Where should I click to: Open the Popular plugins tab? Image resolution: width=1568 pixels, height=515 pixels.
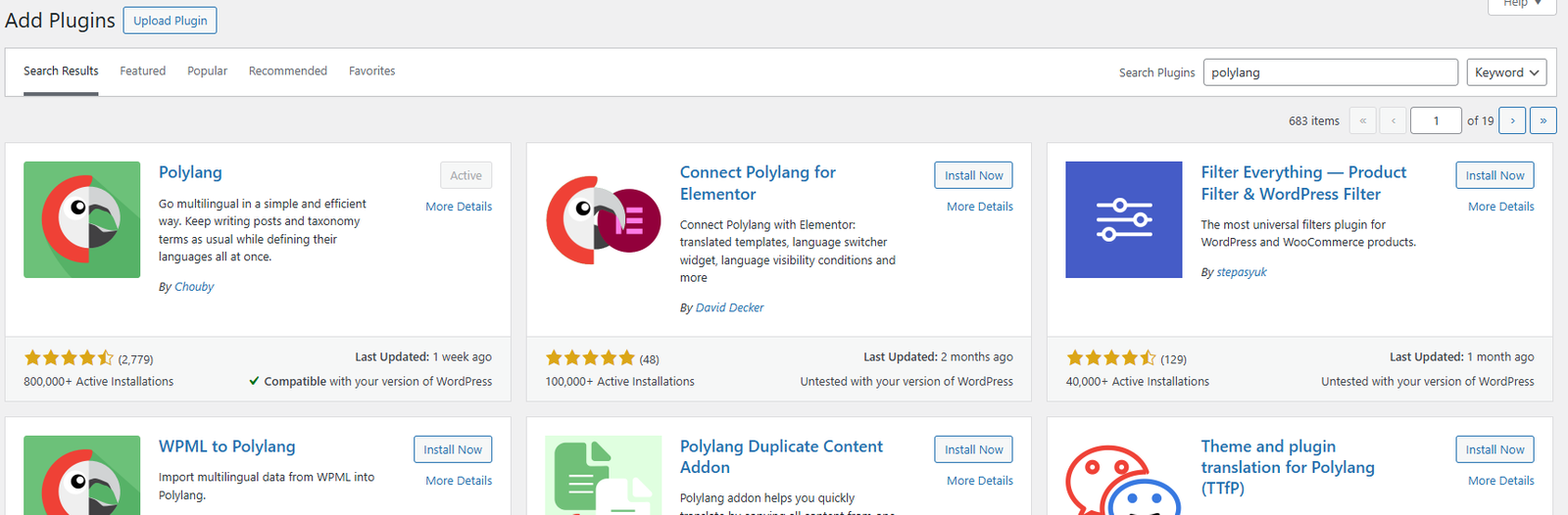point(207,70)
